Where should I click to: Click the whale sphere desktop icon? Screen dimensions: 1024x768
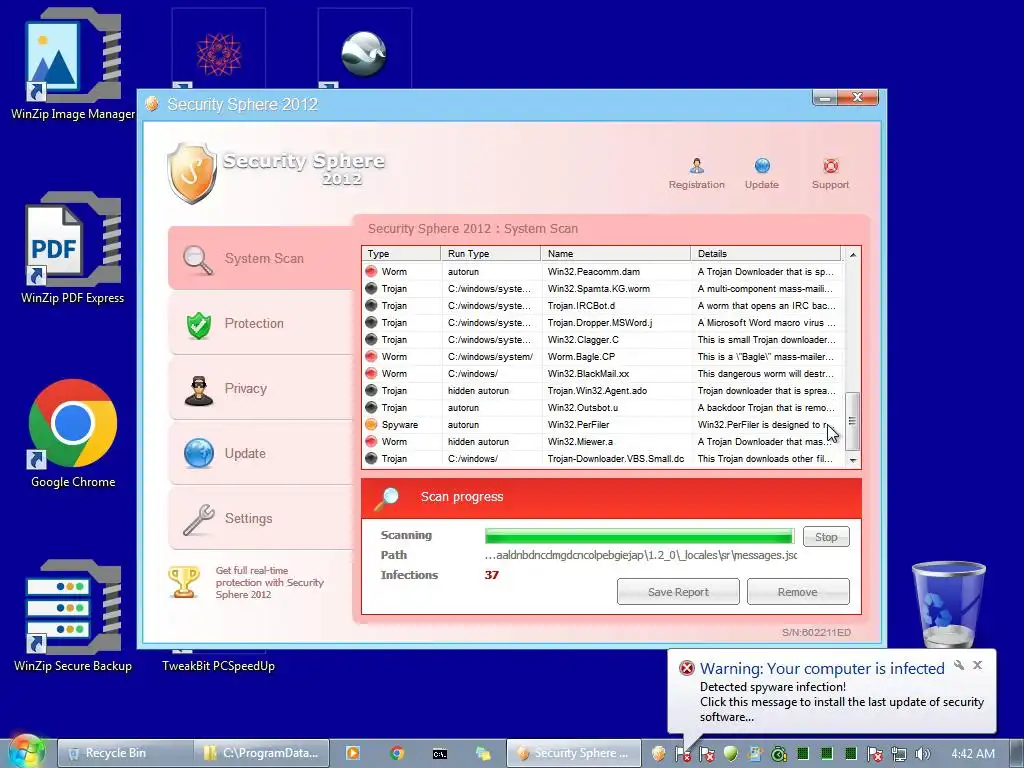(x=364, y=54)
